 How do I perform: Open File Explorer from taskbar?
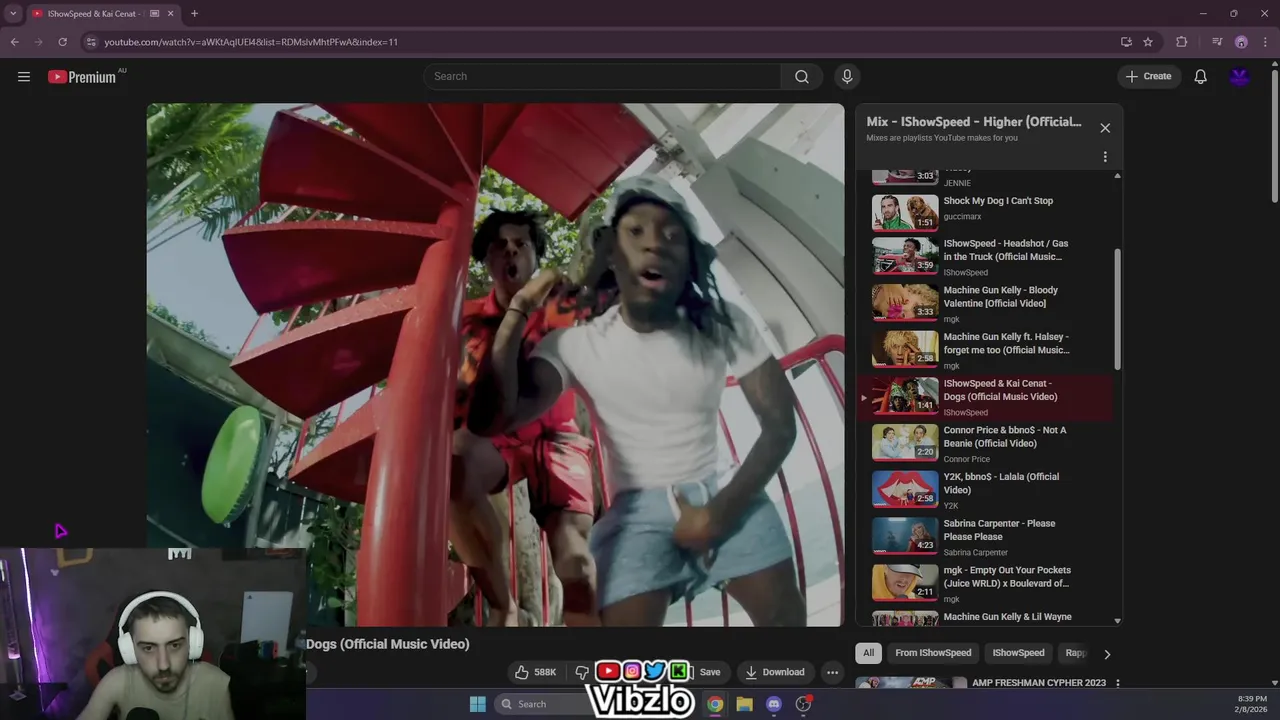[744, 704]
